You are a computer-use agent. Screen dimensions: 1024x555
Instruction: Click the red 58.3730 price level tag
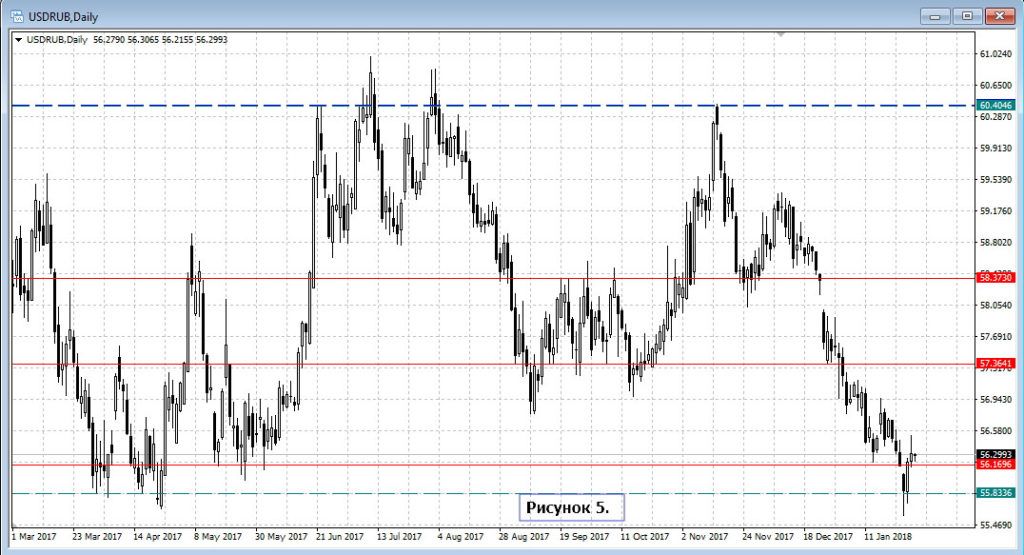(x=998, y=278)
